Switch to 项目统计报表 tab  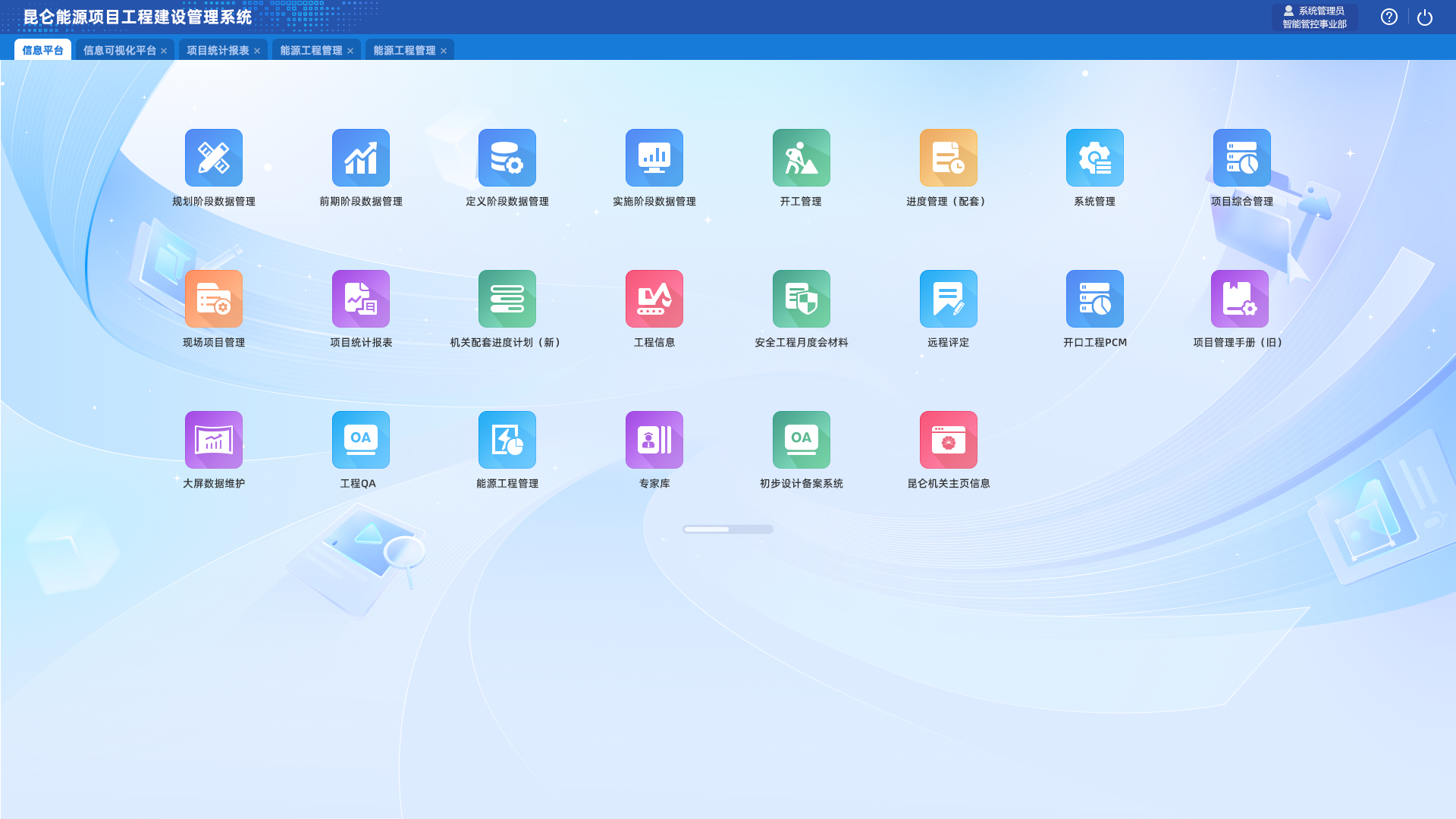coord(218,50)
